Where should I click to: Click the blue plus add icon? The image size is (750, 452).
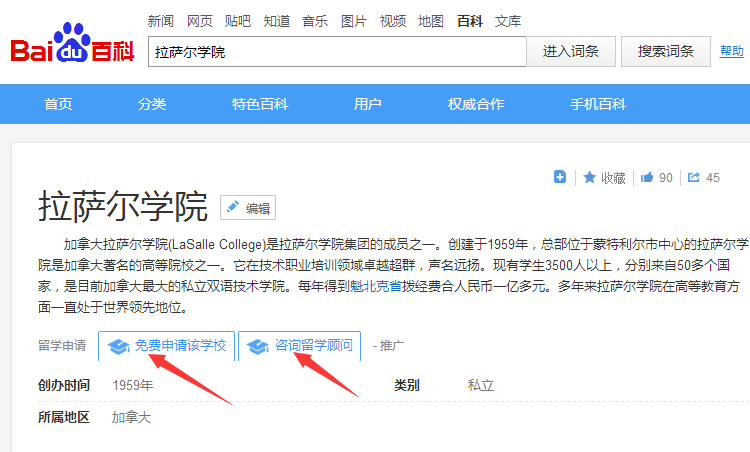pos(560,177)
